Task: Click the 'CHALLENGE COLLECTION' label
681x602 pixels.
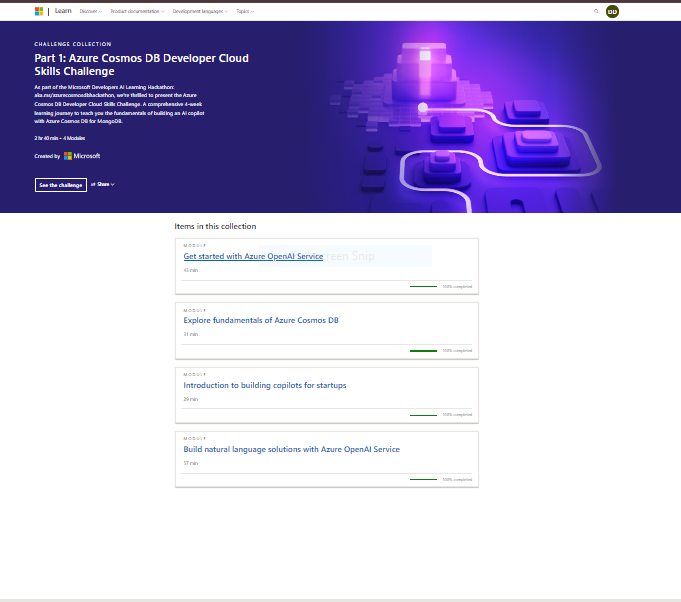Action: (x=73, y=44)
